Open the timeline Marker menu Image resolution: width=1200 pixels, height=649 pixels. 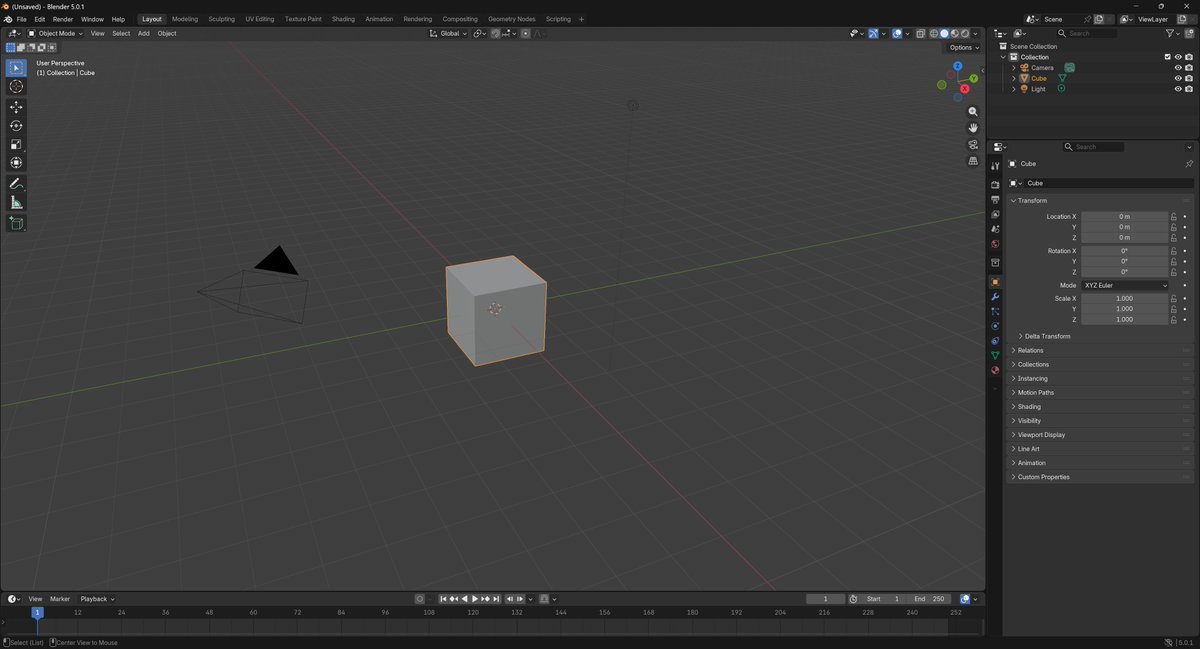pos(60,599)
